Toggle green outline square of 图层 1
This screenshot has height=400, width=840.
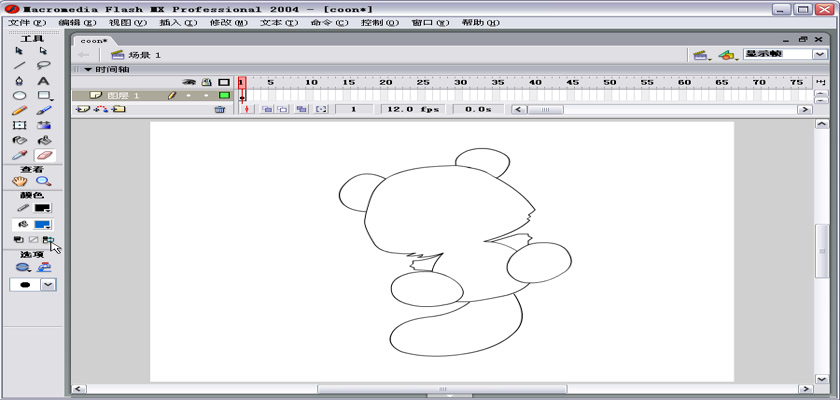[x=224, y=96]
